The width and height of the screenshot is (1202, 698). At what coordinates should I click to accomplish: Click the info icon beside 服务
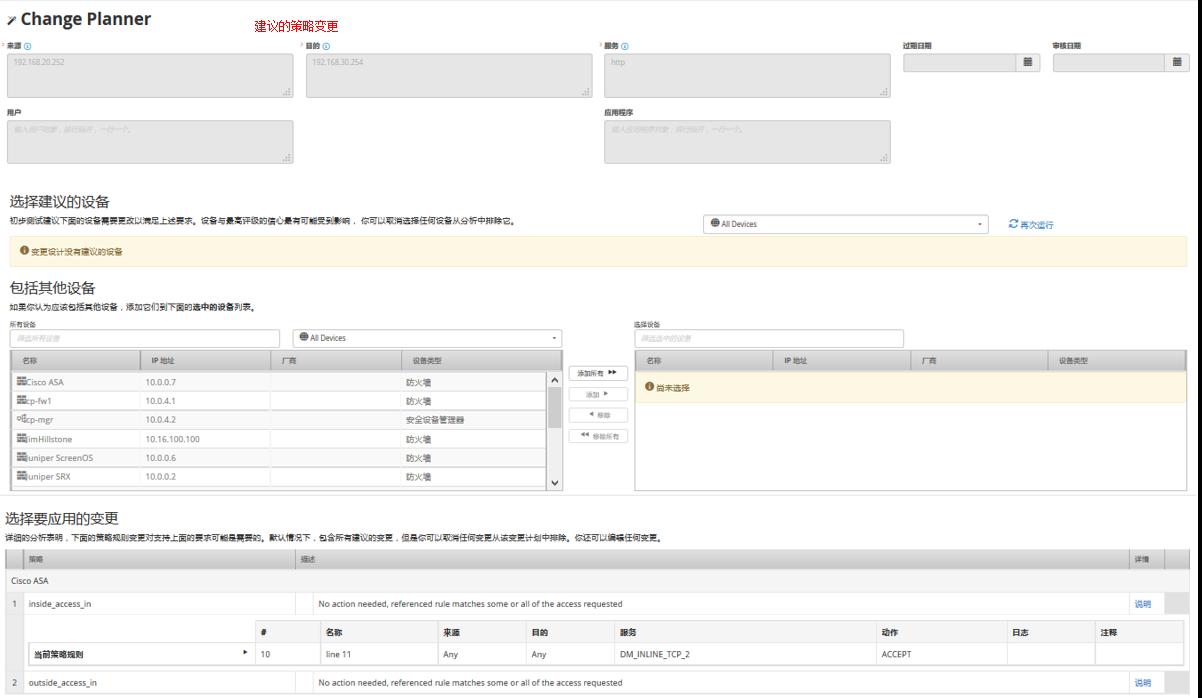624,46
